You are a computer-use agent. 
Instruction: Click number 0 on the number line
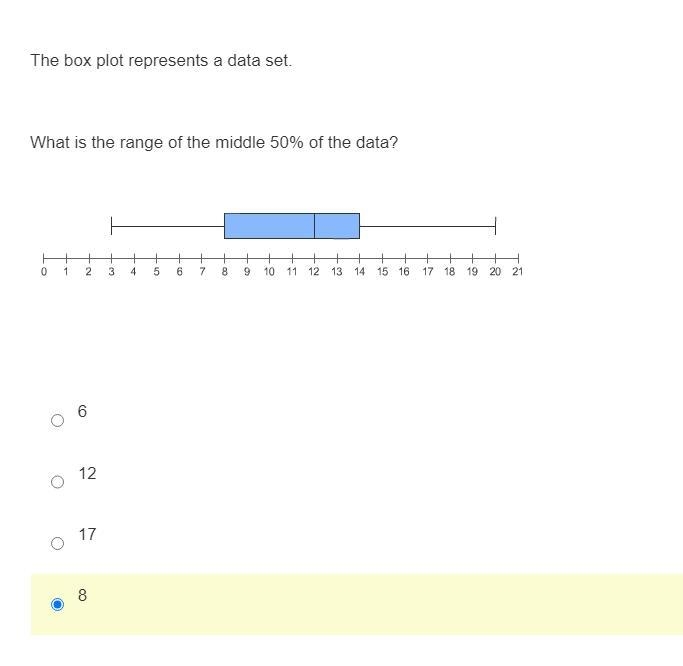coord(44,272)
